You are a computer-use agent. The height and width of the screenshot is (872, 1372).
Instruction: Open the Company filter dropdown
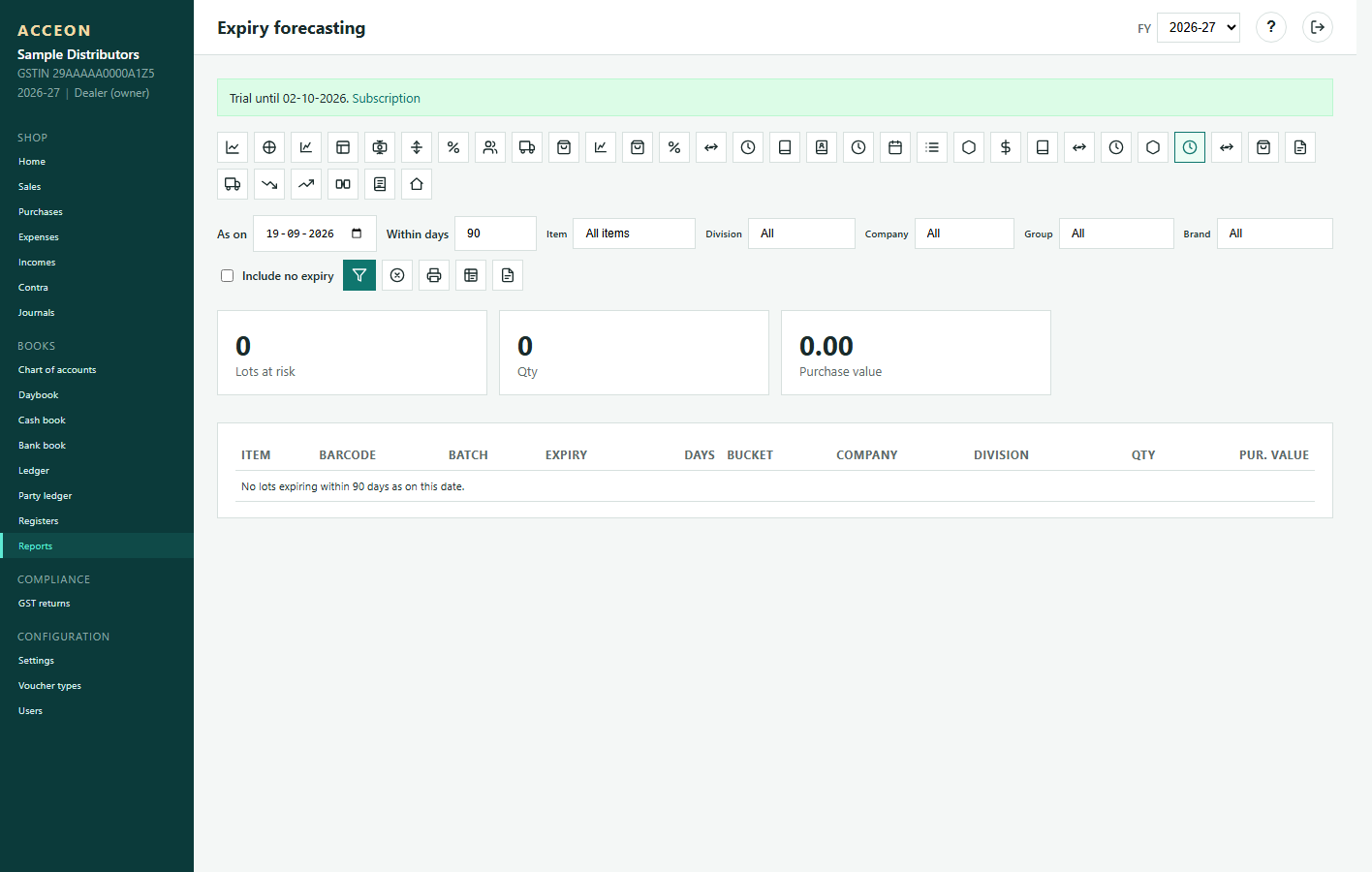click(964, 234)
